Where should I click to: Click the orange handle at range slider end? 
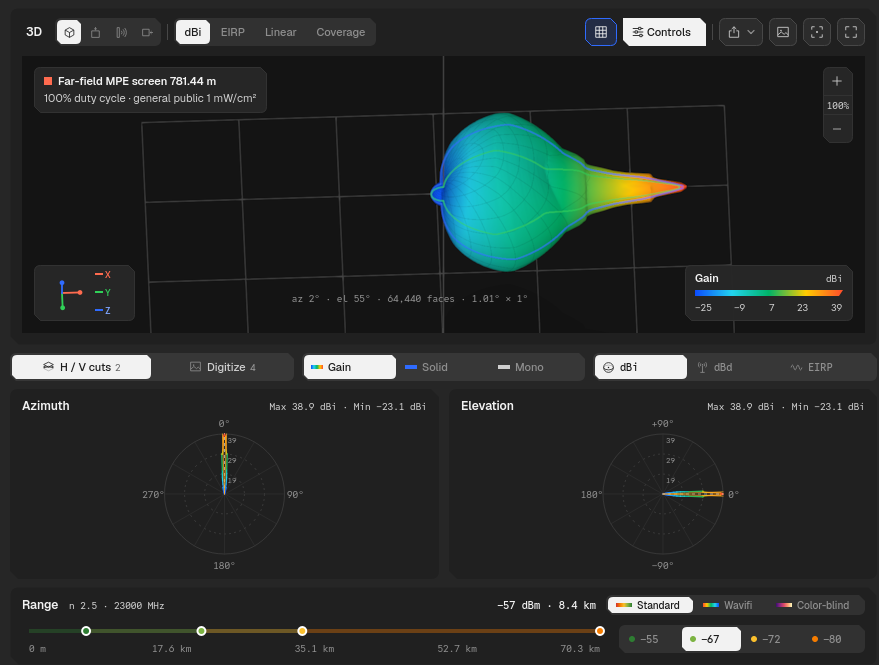tap(600, 631)
